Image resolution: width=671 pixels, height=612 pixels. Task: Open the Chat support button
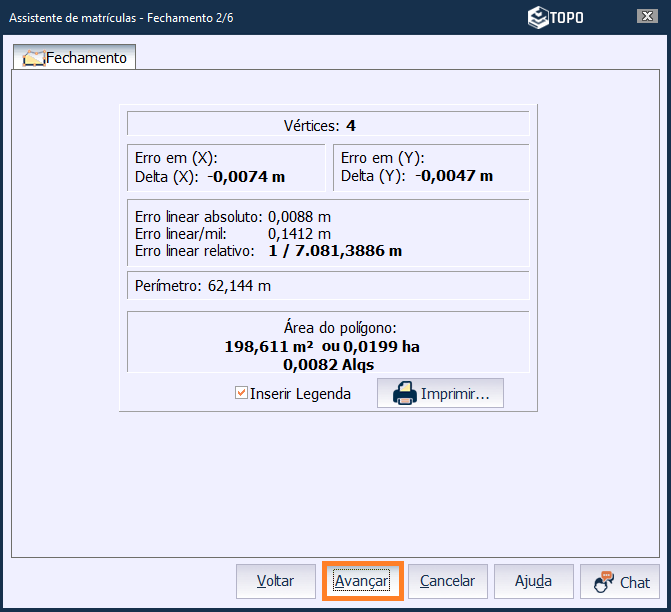621,581
